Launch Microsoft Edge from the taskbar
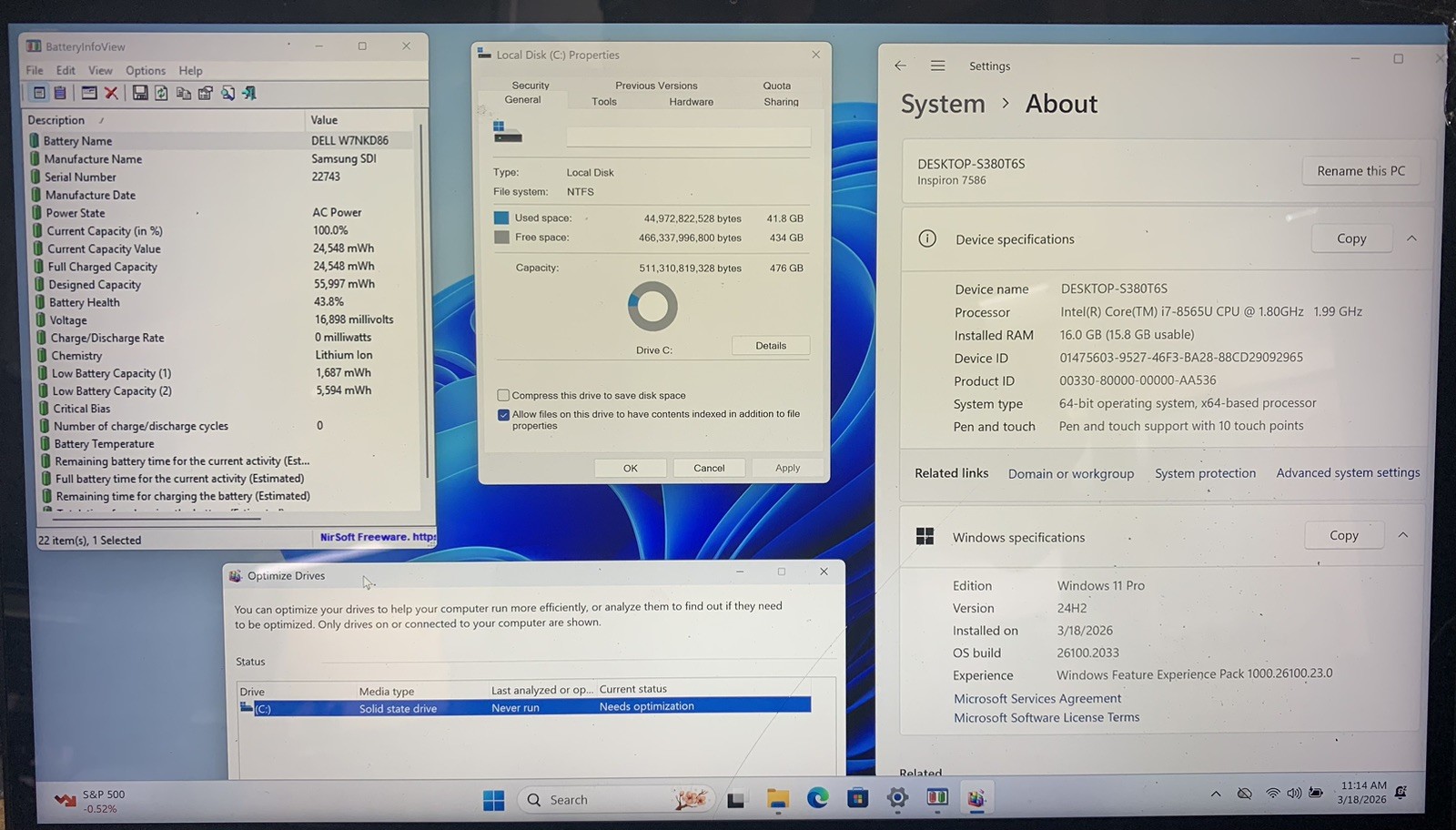The width and height of the screenshot is (1456, 830). (x=817, y=799)
